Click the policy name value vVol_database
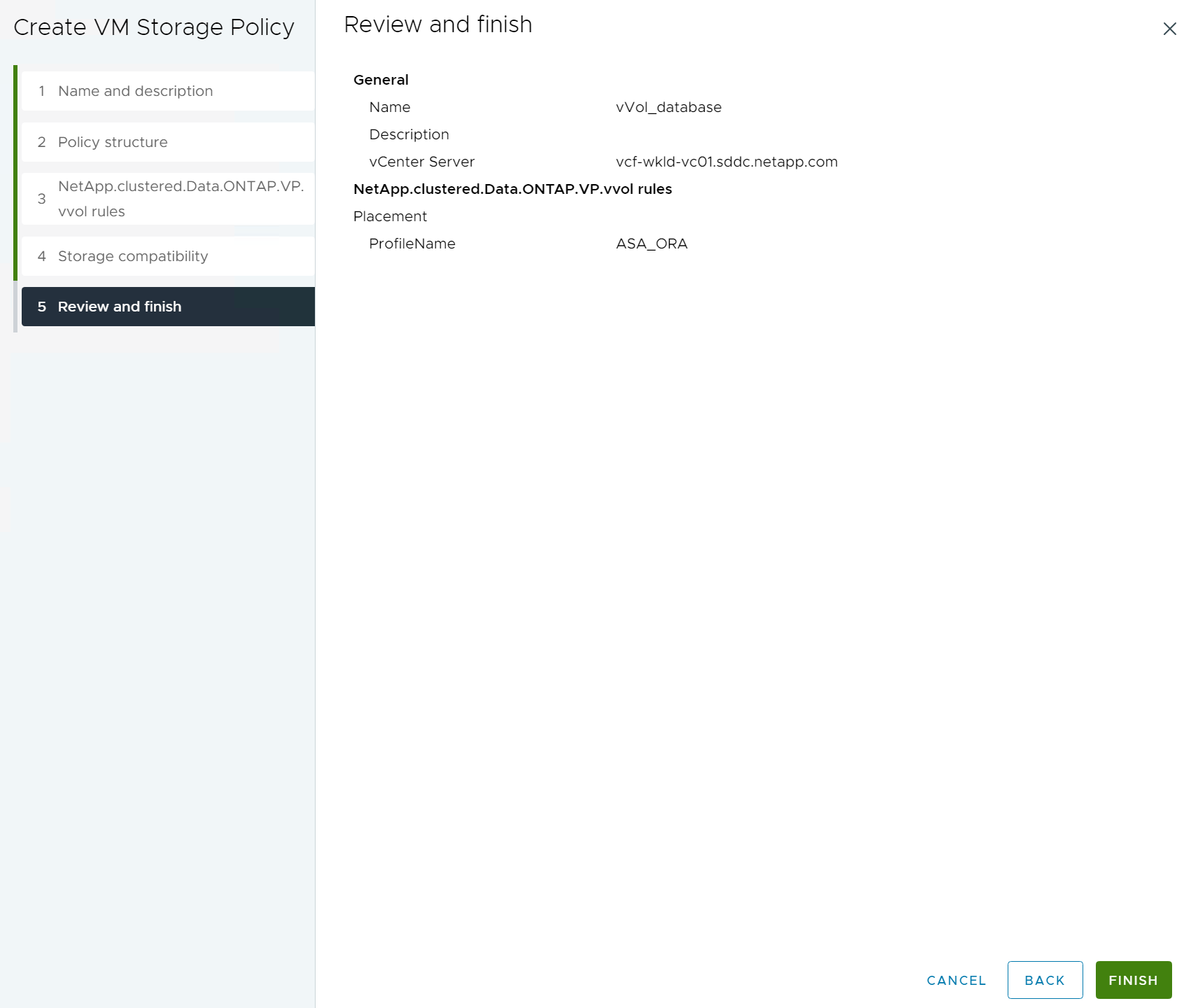Image resolution: width=1177 pixels, height=1008 pixels. [x=668, y=107]
